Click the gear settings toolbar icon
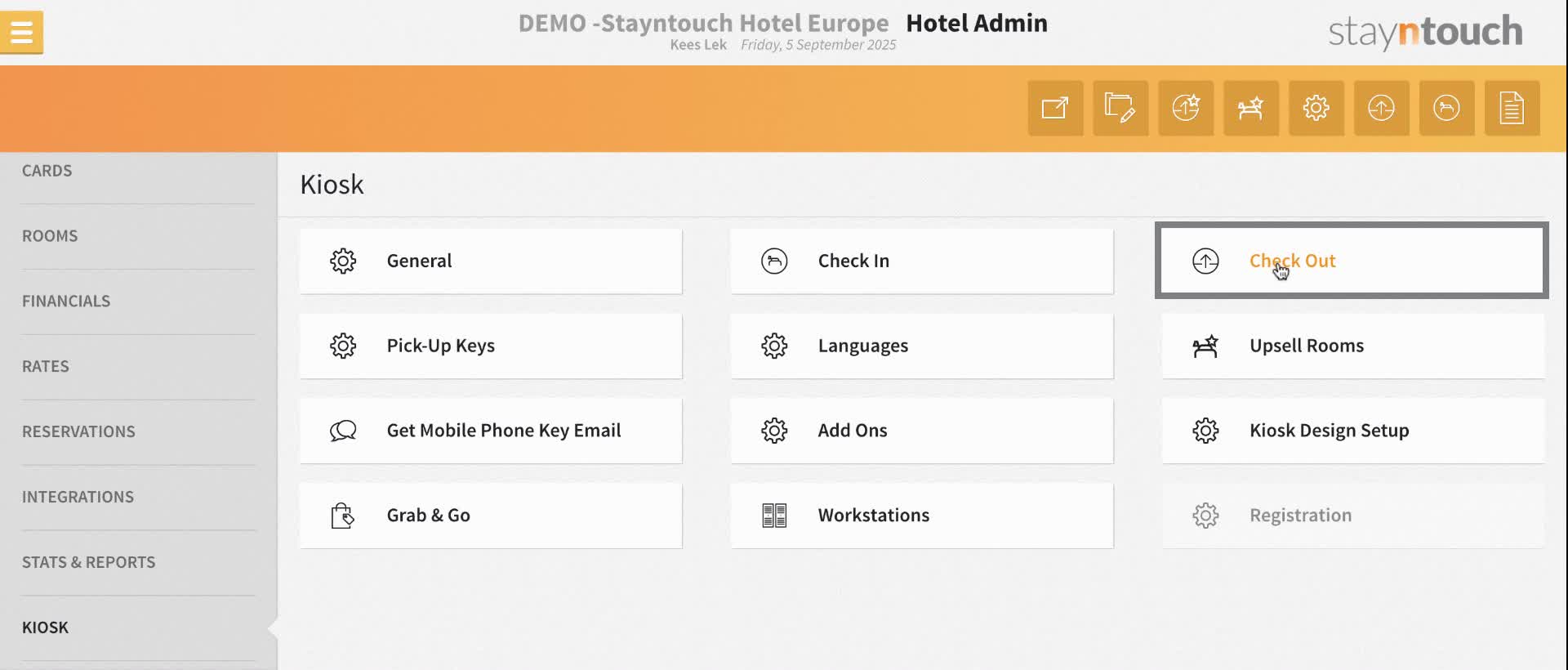The height and width of the screenshot is (670, 1568). click(1316, 108)
